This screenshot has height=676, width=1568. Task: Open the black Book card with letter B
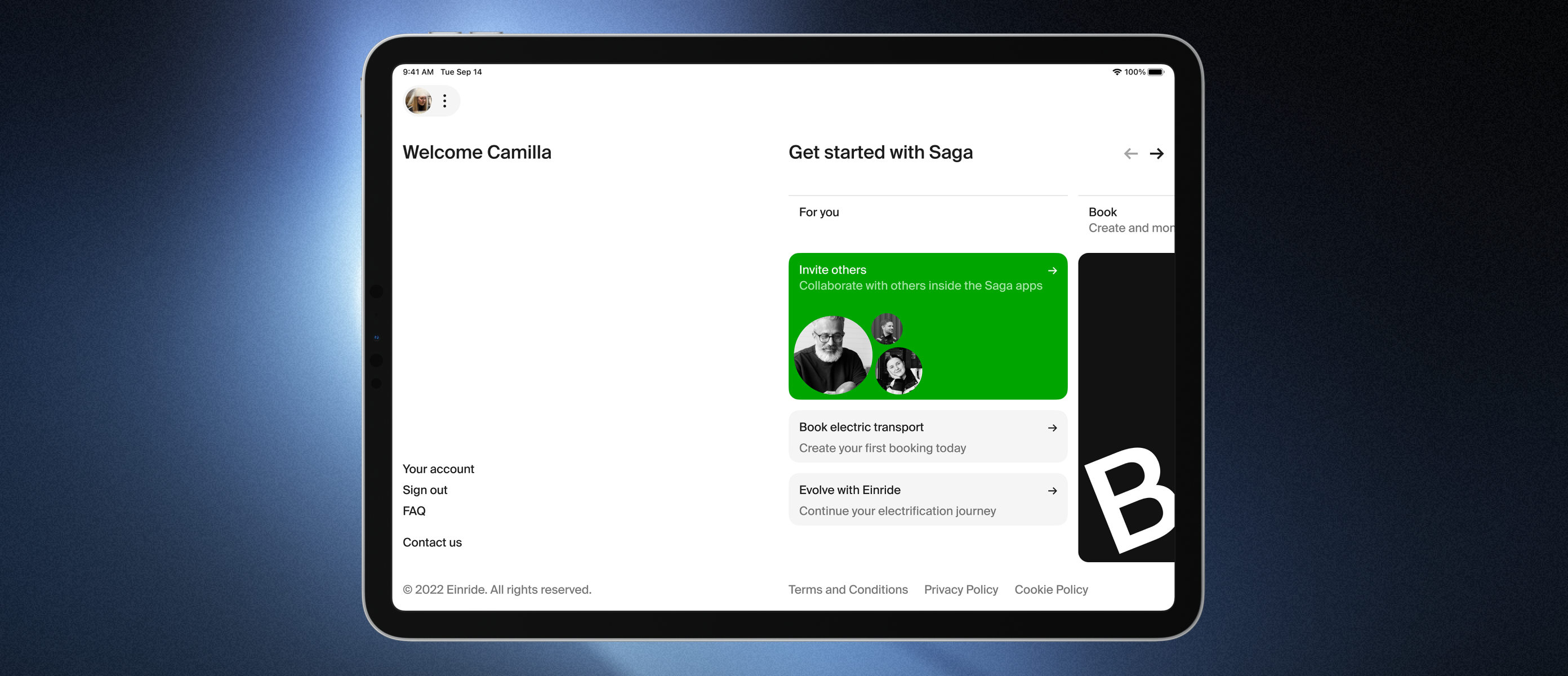(x=1126, y=407)
